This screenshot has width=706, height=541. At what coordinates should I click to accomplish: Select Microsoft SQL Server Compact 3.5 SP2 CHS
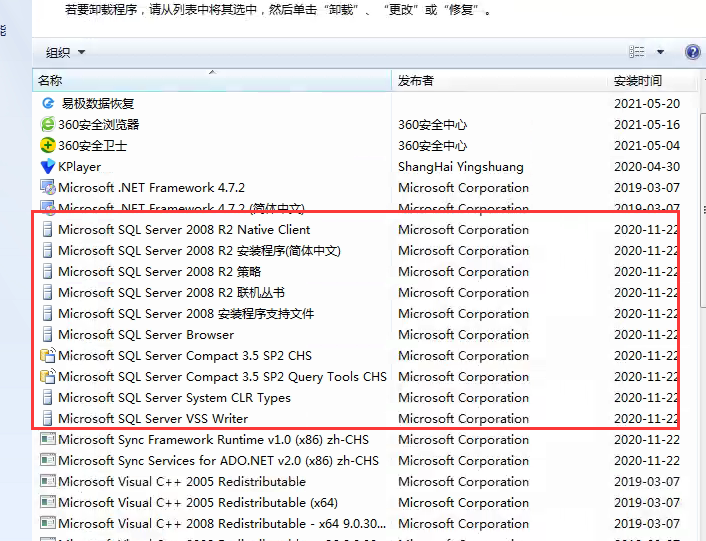coord(185,356)
